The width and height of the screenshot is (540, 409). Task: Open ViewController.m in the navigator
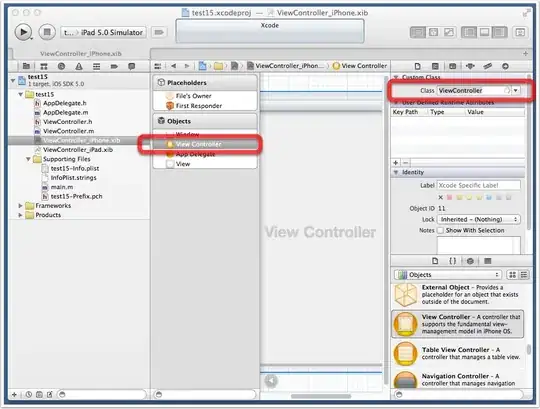coord(69,131)
